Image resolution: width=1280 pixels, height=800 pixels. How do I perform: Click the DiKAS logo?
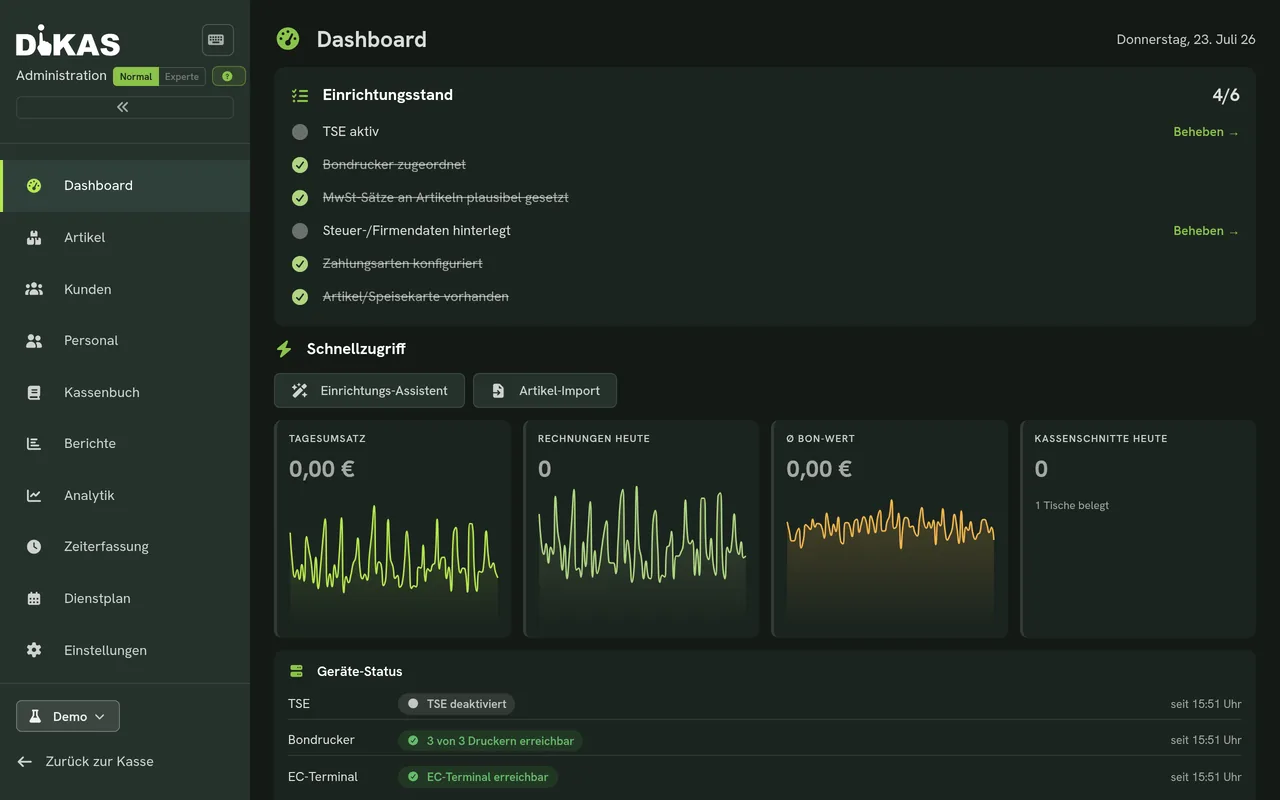(x=68, y=40)
